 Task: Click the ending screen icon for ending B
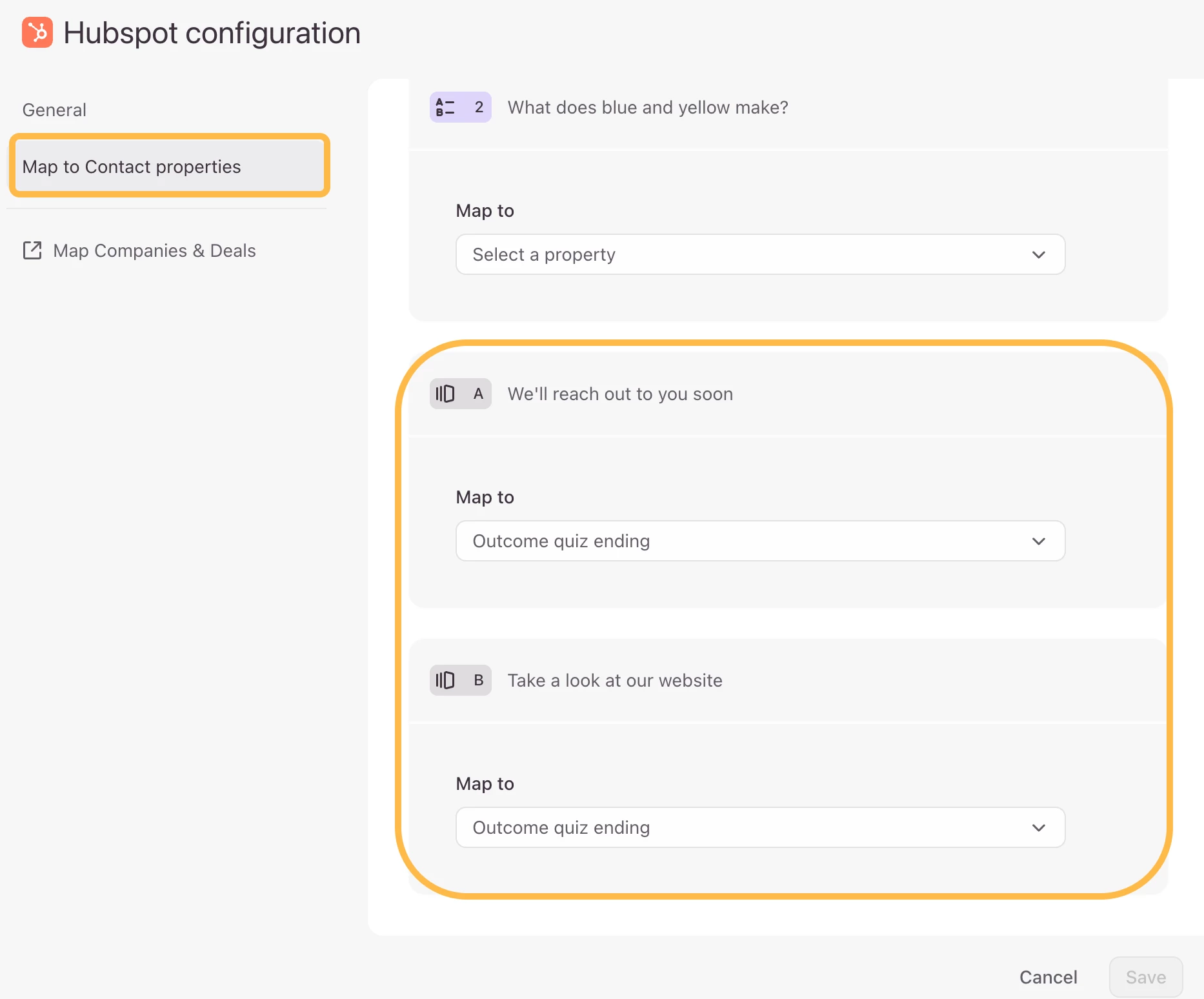445,680
